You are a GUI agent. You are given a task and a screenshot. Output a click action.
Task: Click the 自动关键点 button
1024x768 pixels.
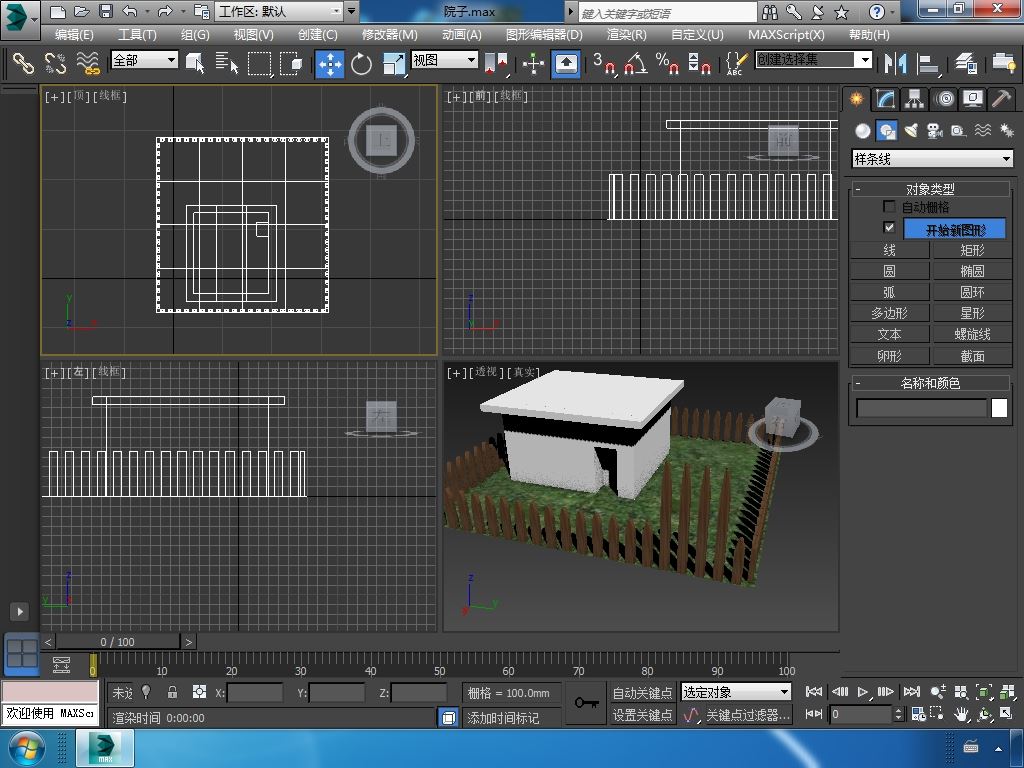pyautogui.click(x=642, y=692)
